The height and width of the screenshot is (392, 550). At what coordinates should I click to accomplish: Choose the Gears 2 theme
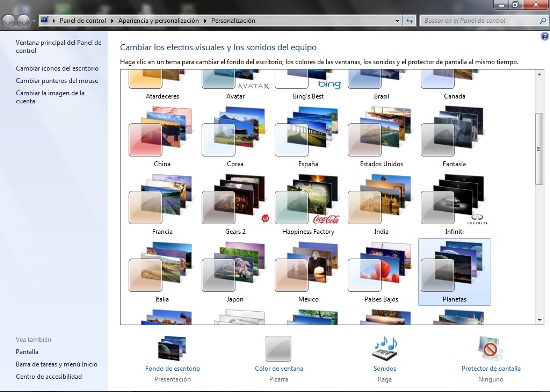[x=235, y=204]
